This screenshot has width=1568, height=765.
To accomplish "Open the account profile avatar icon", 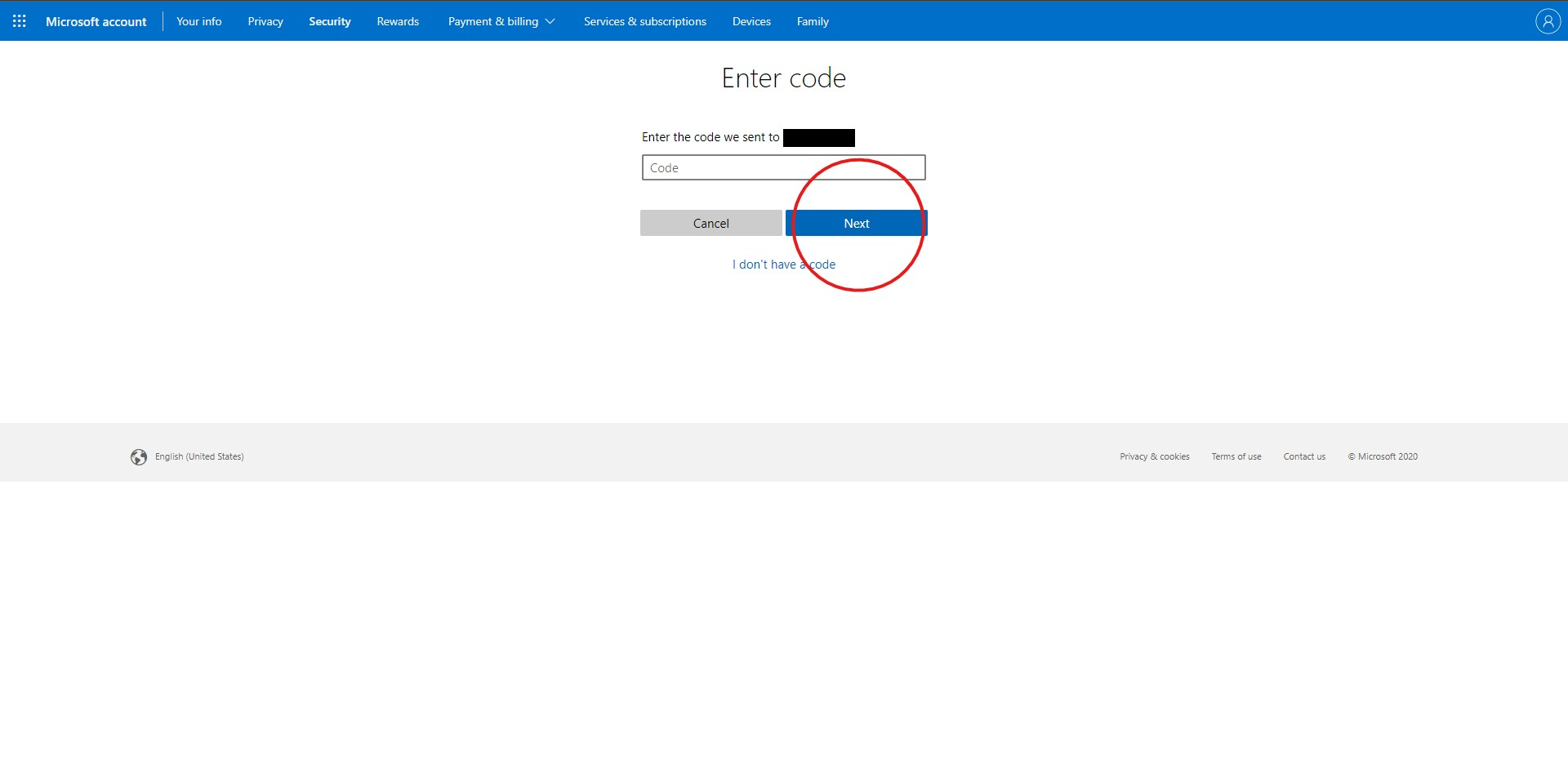I will [x=1548, y=21].
